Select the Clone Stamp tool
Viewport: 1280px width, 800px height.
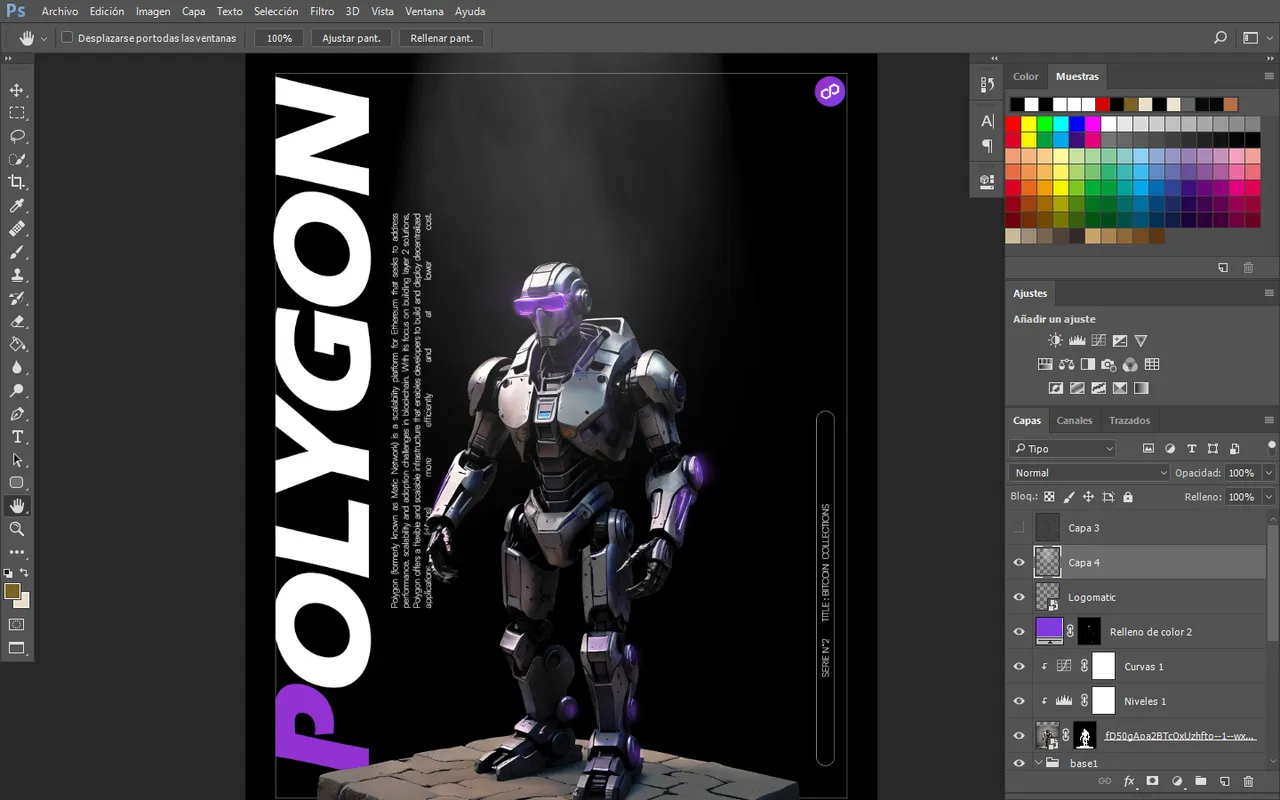pos(17,275)
